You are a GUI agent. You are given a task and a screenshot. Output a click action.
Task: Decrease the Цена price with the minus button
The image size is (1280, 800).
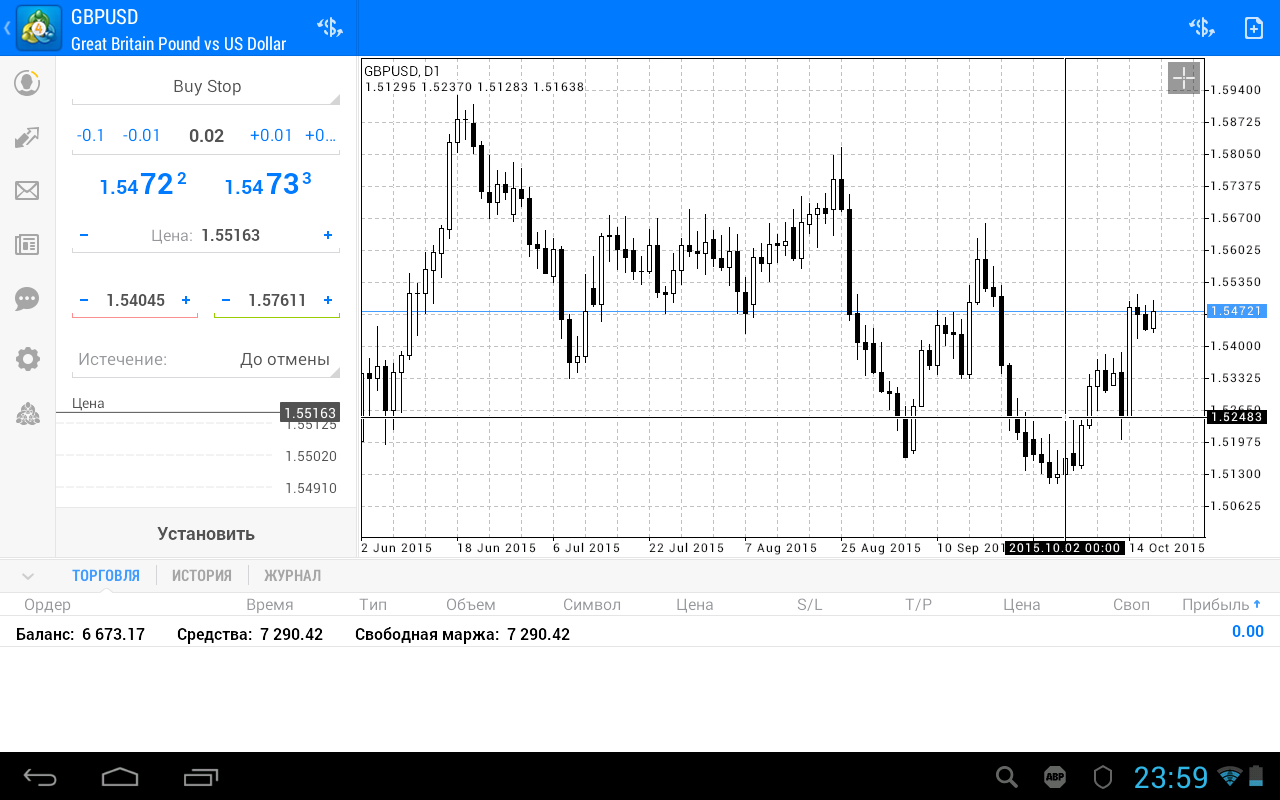[x=83, y=236]
